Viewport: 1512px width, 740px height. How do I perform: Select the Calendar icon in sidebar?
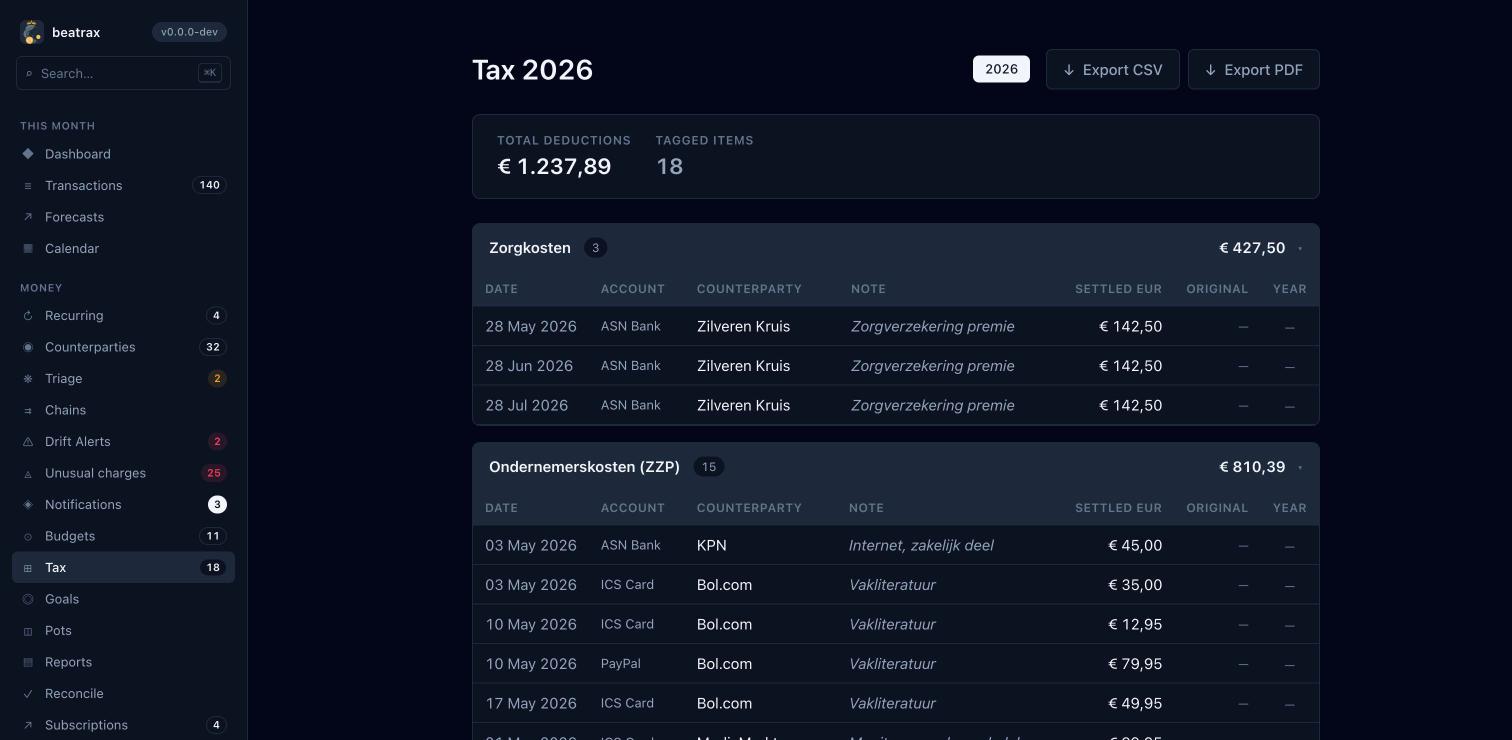(x=28, y=248)
